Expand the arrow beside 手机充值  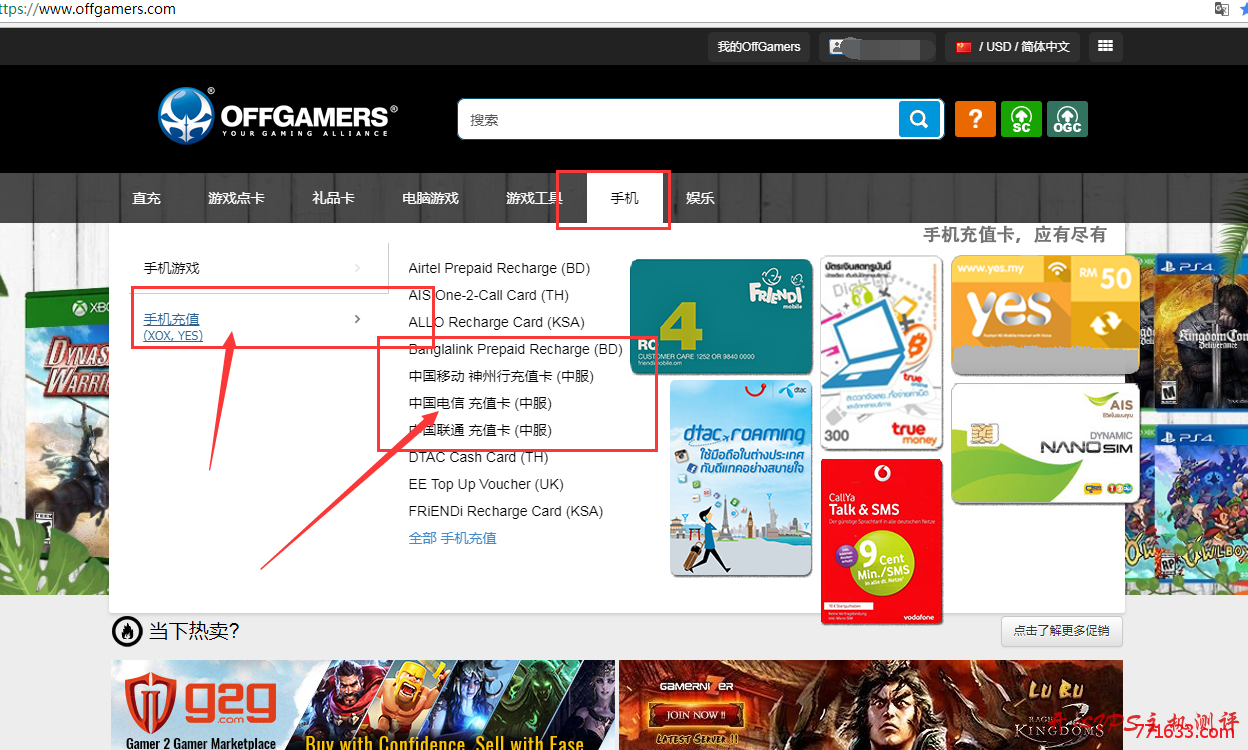(x=358, y=319)
